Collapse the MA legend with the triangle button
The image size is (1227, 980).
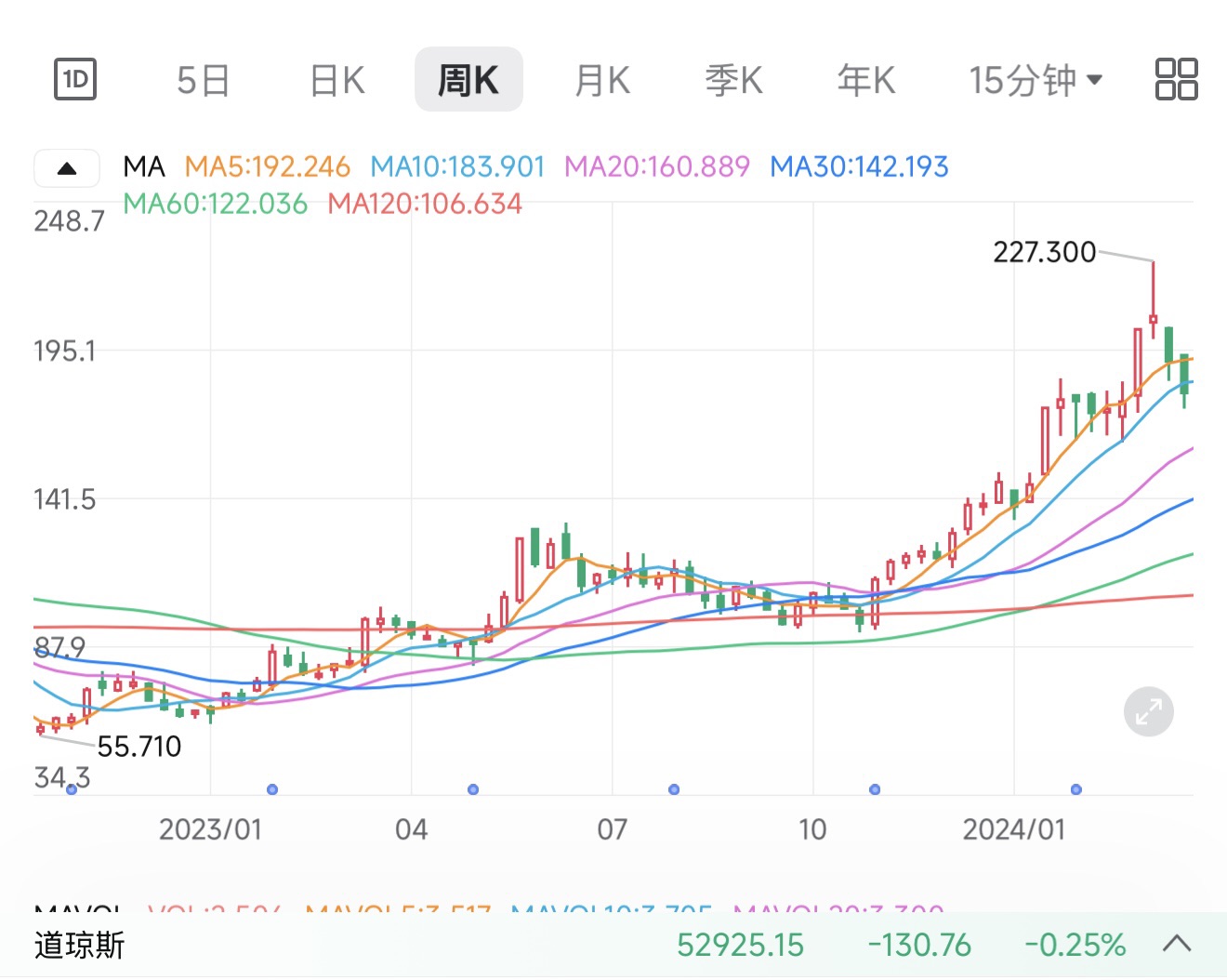click(x=67, y=168)
